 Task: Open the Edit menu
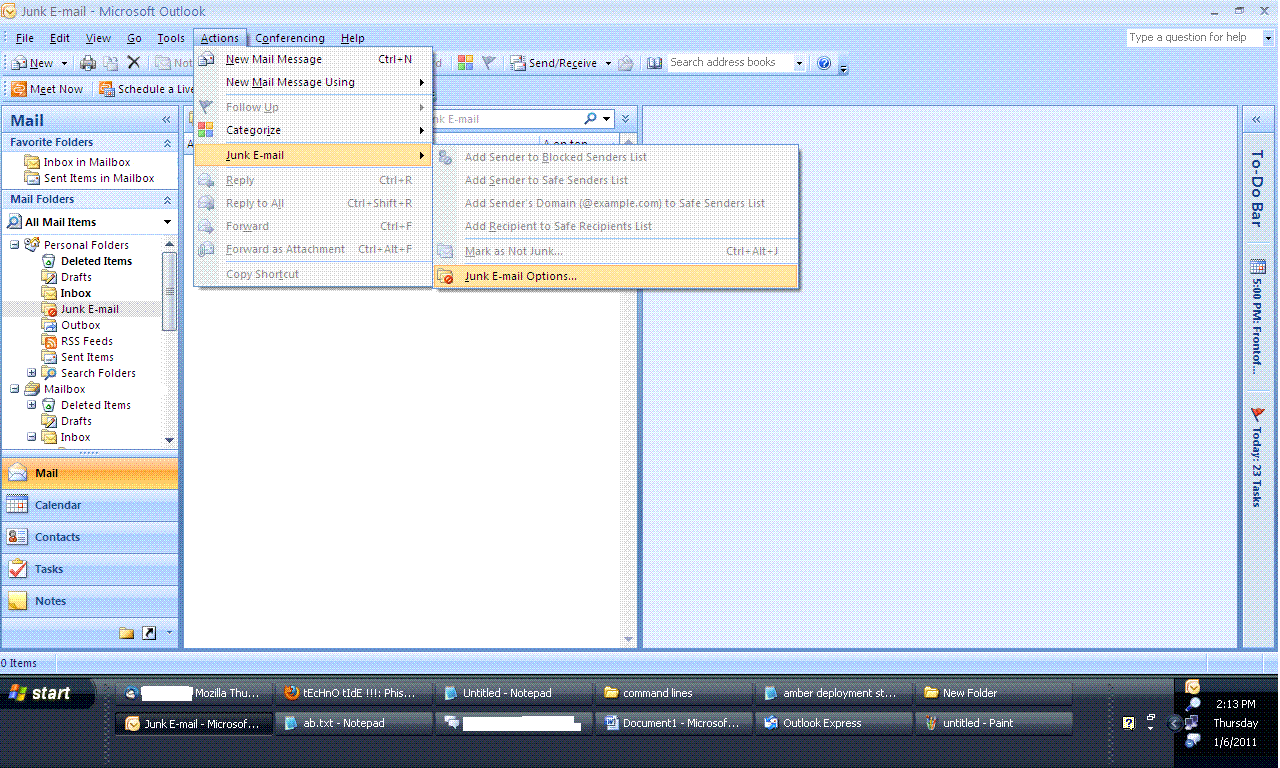pos(60,38)
